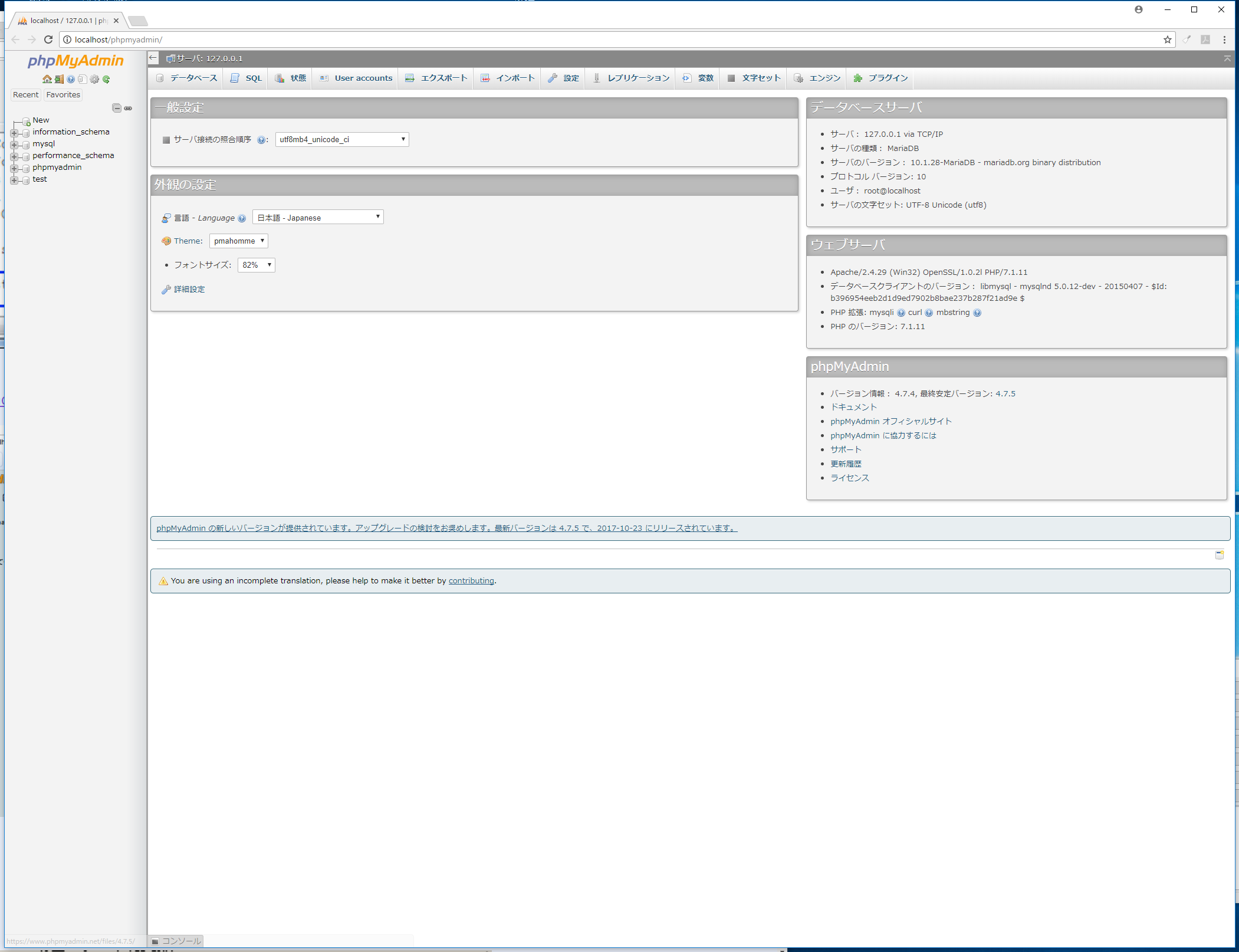Click the left arrow beside server breadcrumb
Image resolution: width=1239 pixels, height=952 pixels.
tap(153, 58)
